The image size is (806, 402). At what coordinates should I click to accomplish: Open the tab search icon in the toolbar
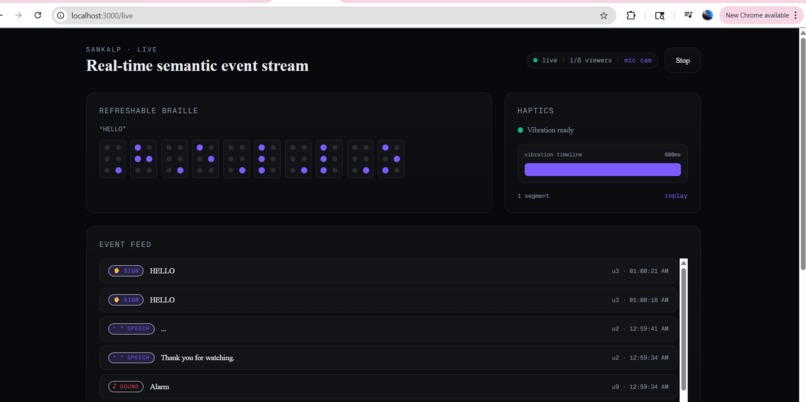(x=660, y=15)
